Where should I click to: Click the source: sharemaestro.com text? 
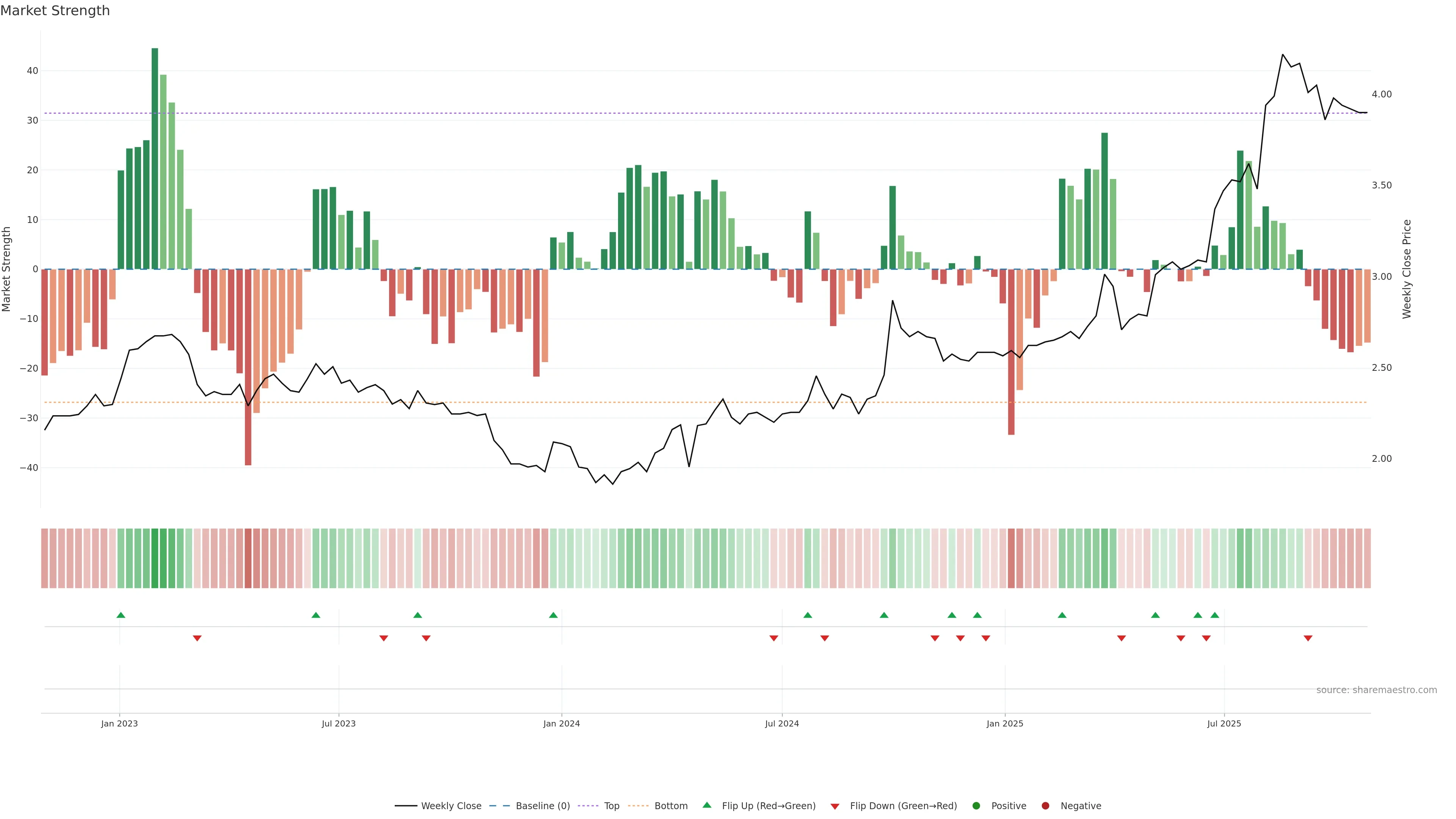point(1376,690)
